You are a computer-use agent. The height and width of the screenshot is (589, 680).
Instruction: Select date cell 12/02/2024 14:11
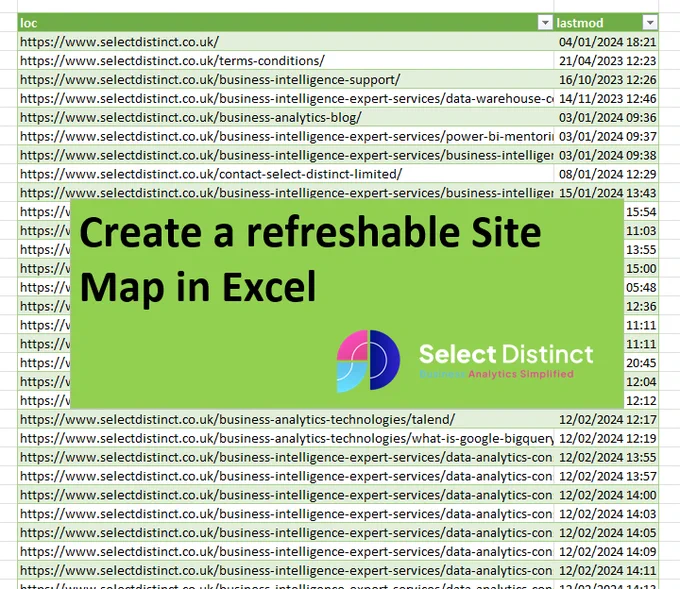pos(606,570)
